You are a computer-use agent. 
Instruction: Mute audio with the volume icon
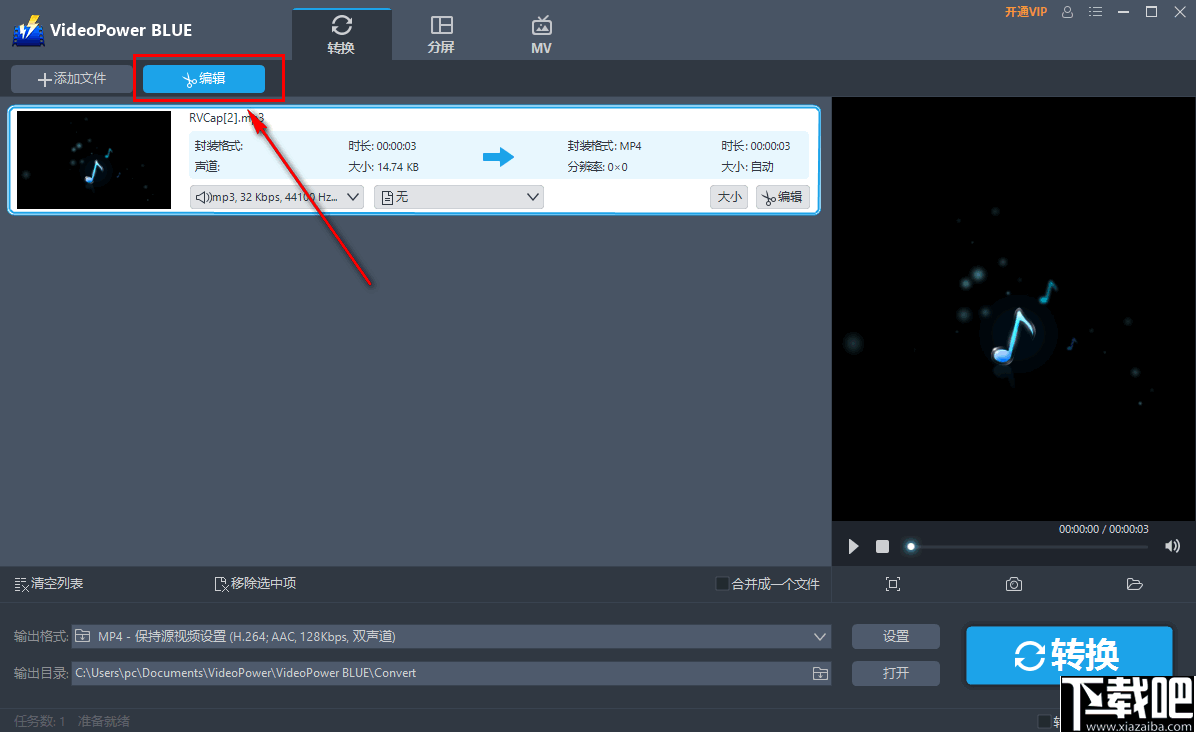click(1172, 546)
